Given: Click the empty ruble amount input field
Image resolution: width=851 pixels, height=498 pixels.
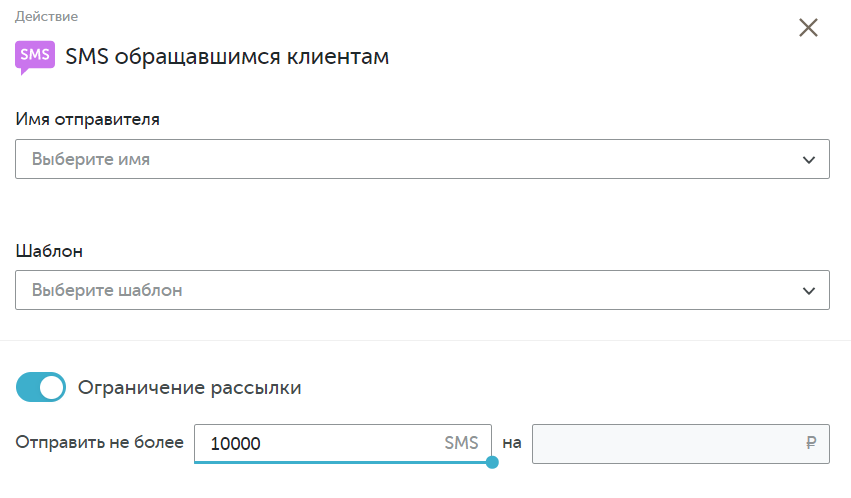Looking at the screenshot, I should pos(681,444).
